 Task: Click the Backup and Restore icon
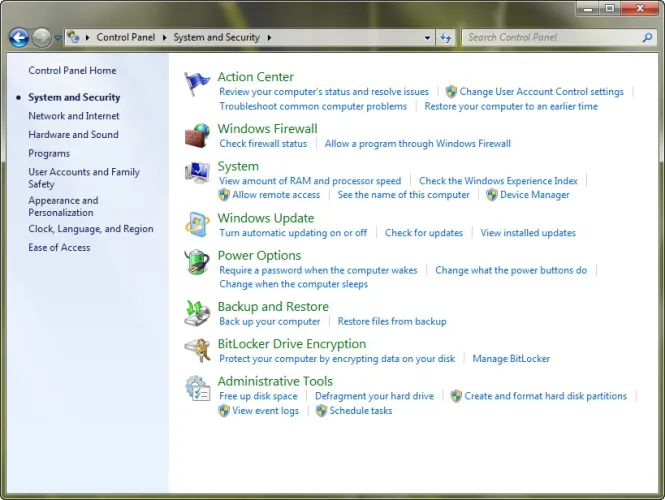(197, 313)
